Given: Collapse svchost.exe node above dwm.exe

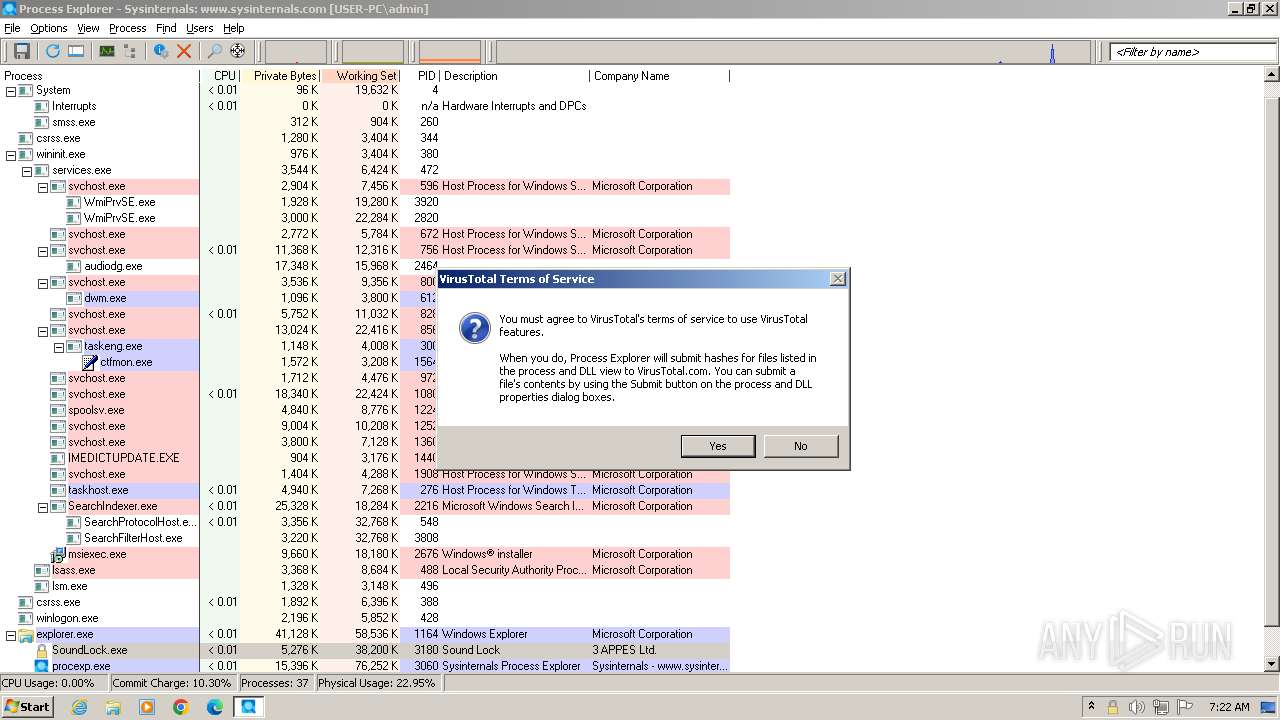Looking at the screenshot, I should (x=43, y=282).
